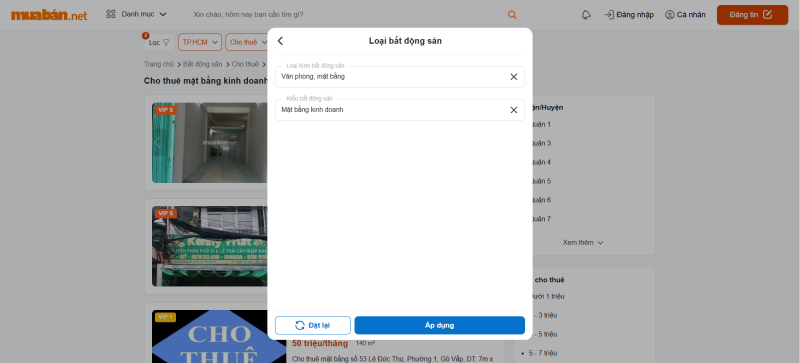Open the notification bell
Screen dimensions: 800x363
pyautogui.click(x=586, y=15)
